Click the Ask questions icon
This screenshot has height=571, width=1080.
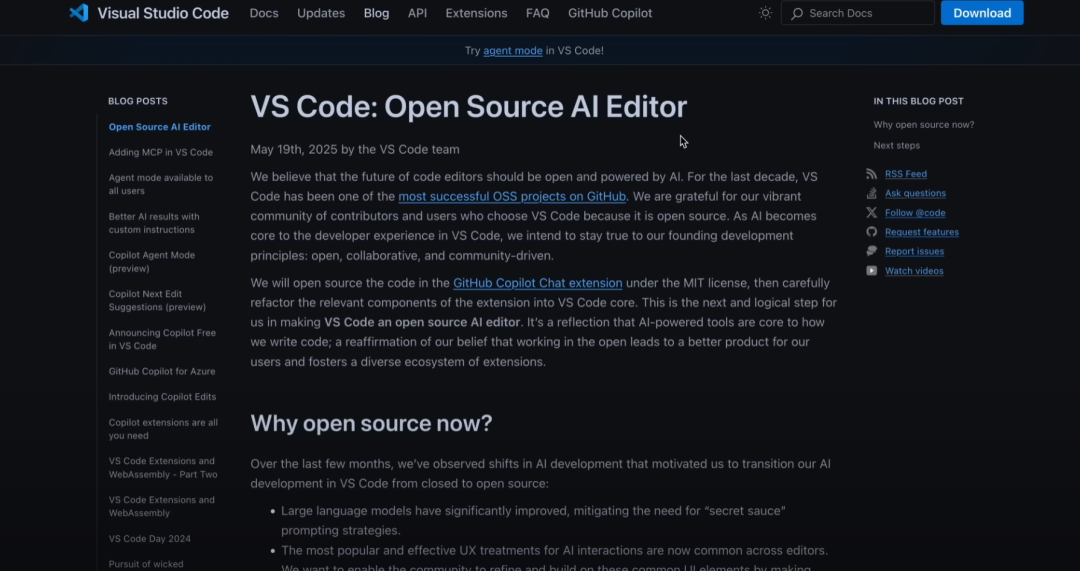[x=871, y=193]
